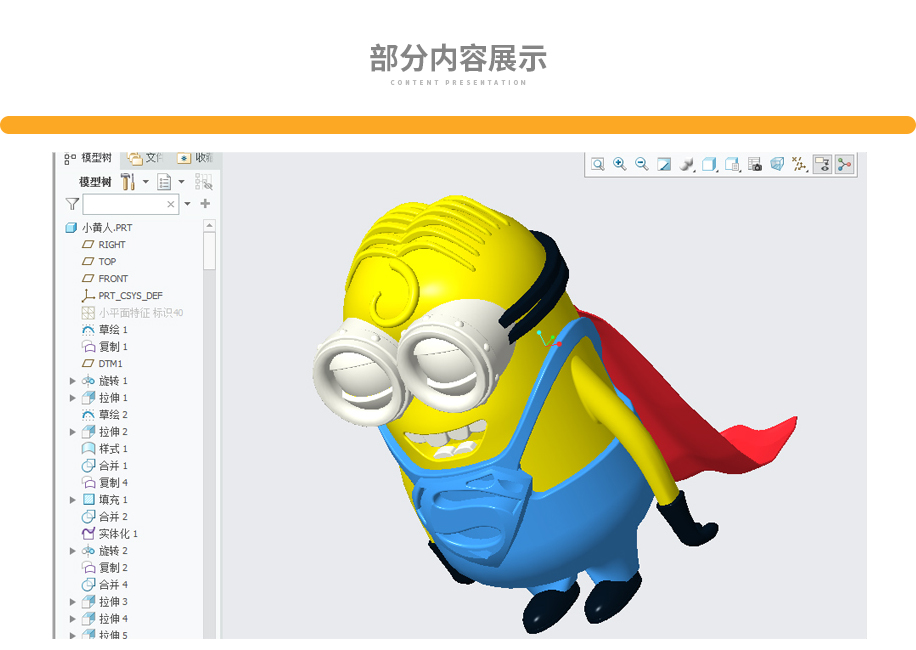Clear the search field with the X
This screenshot has height=650, width=916.
171,204
